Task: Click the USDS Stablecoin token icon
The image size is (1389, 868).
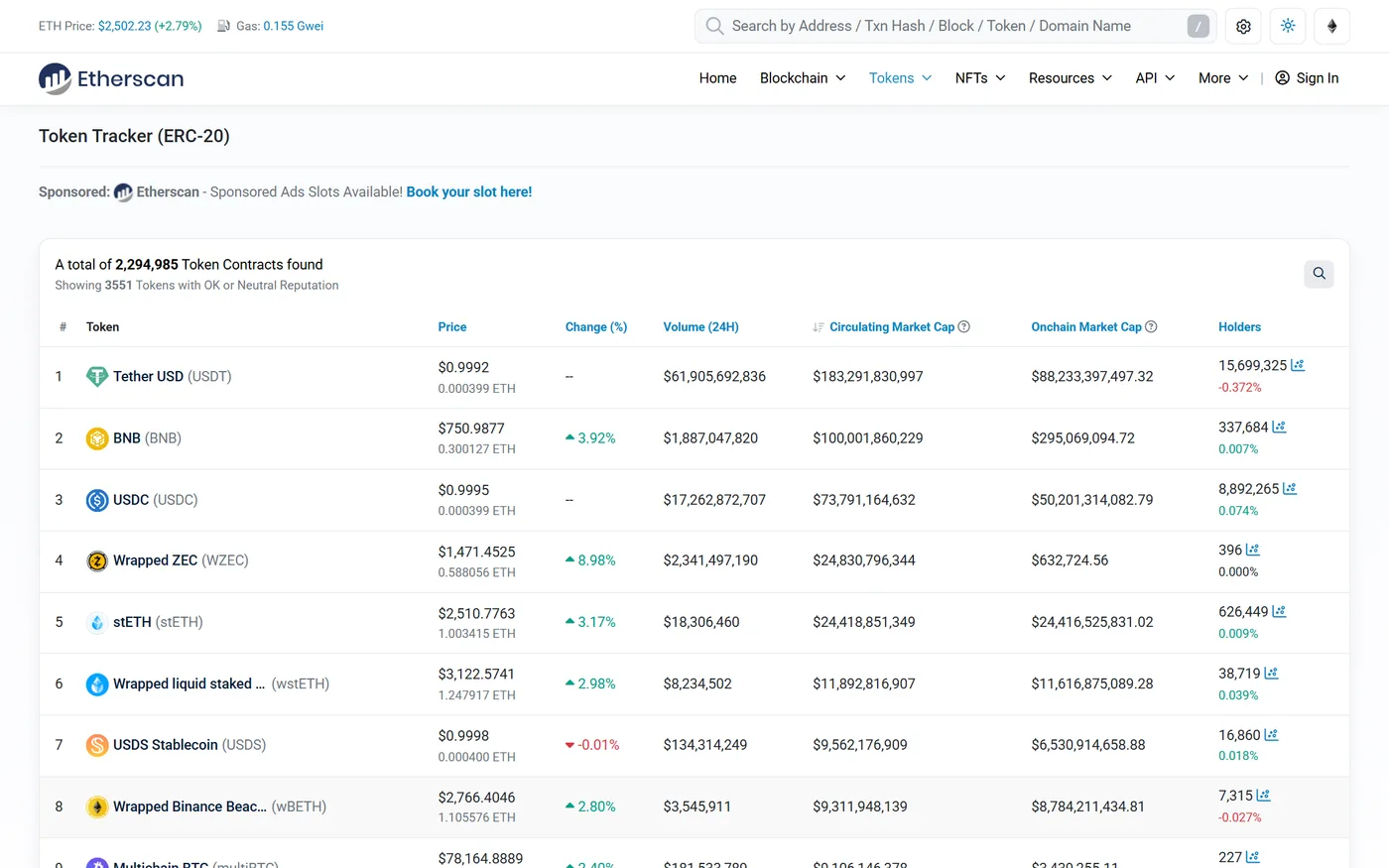Action: click(97, 745)
